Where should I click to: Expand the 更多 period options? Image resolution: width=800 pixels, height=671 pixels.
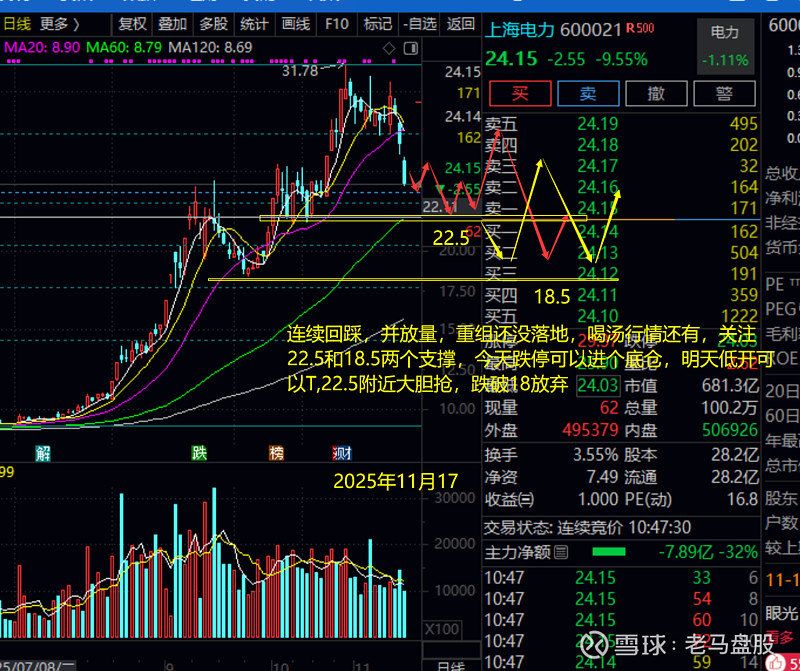[x=60, y=24]
